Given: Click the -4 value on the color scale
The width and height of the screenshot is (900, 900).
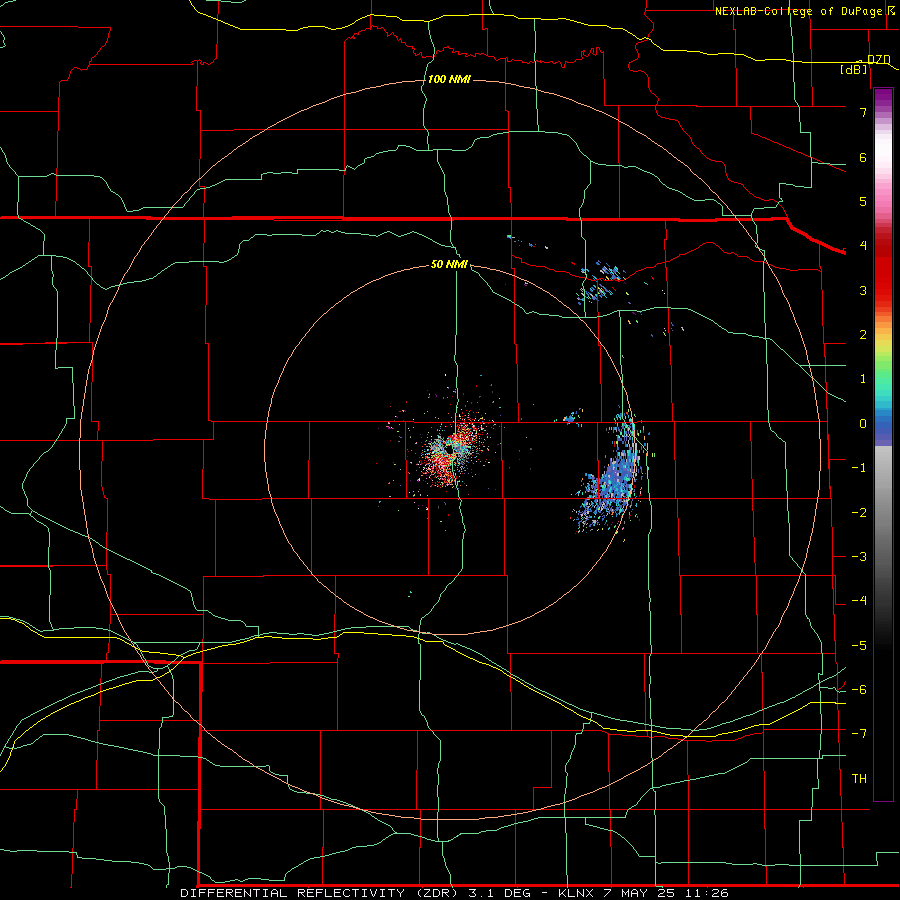Looking at the screenshot, I should pos(859,601).
